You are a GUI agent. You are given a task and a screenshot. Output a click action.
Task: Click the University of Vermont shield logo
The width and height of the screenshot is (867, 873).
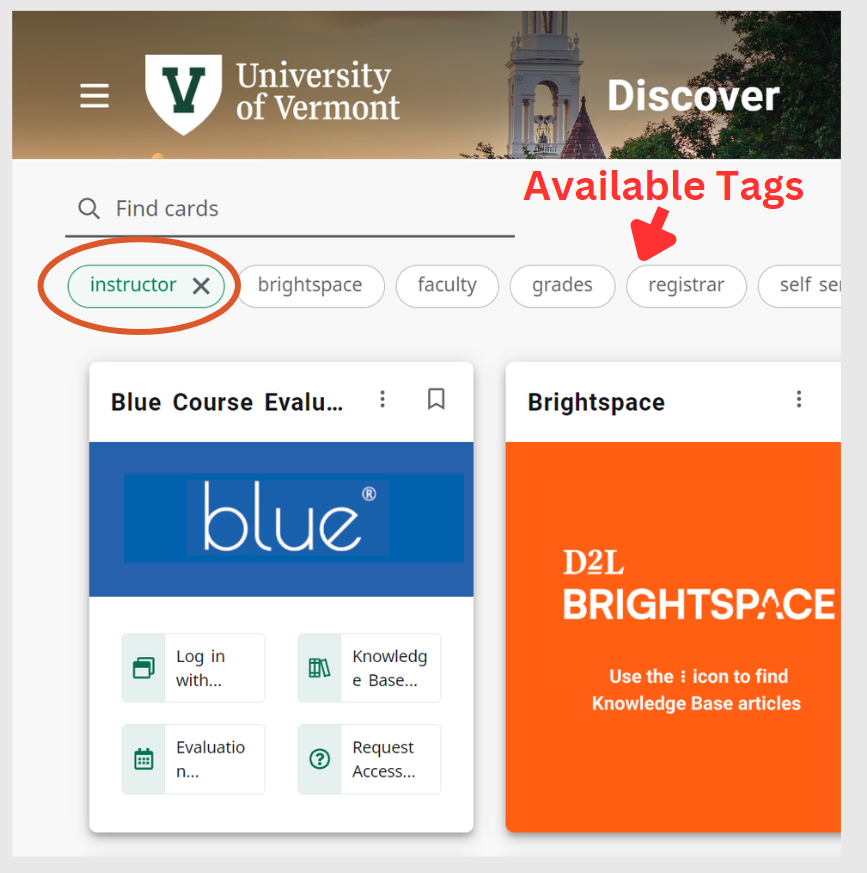coord(183,94)
